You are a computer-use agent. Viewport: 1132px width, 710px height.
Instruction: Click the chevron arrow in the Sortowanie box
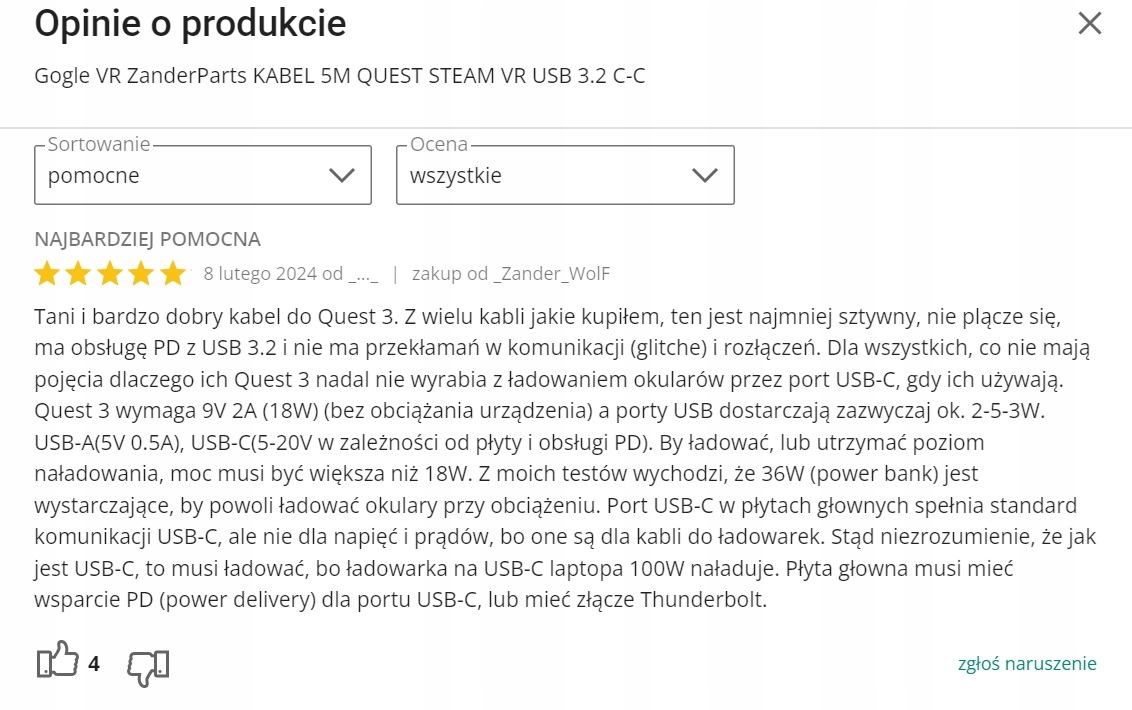tap(342, 176)
